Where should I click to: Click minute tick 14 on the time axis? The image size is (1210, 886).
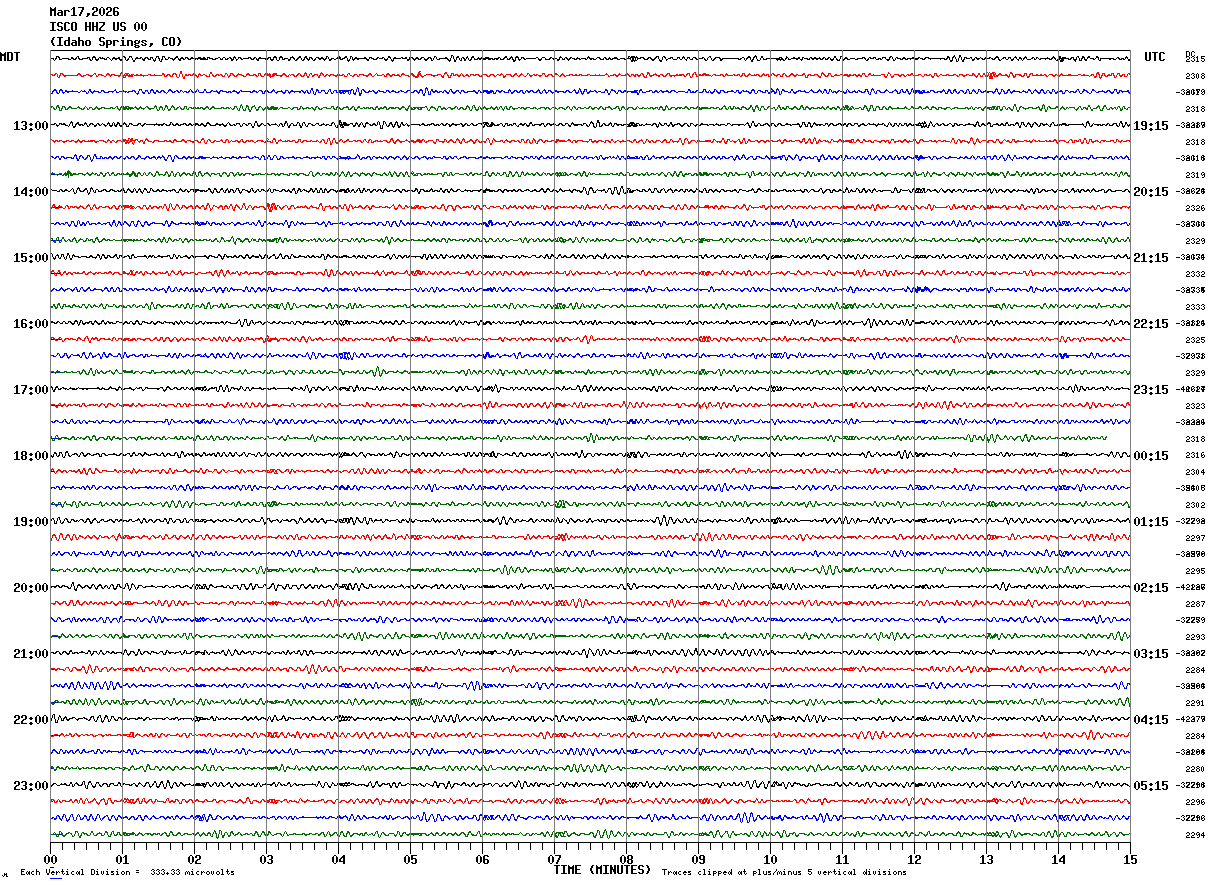click(x=1058, y=859)
